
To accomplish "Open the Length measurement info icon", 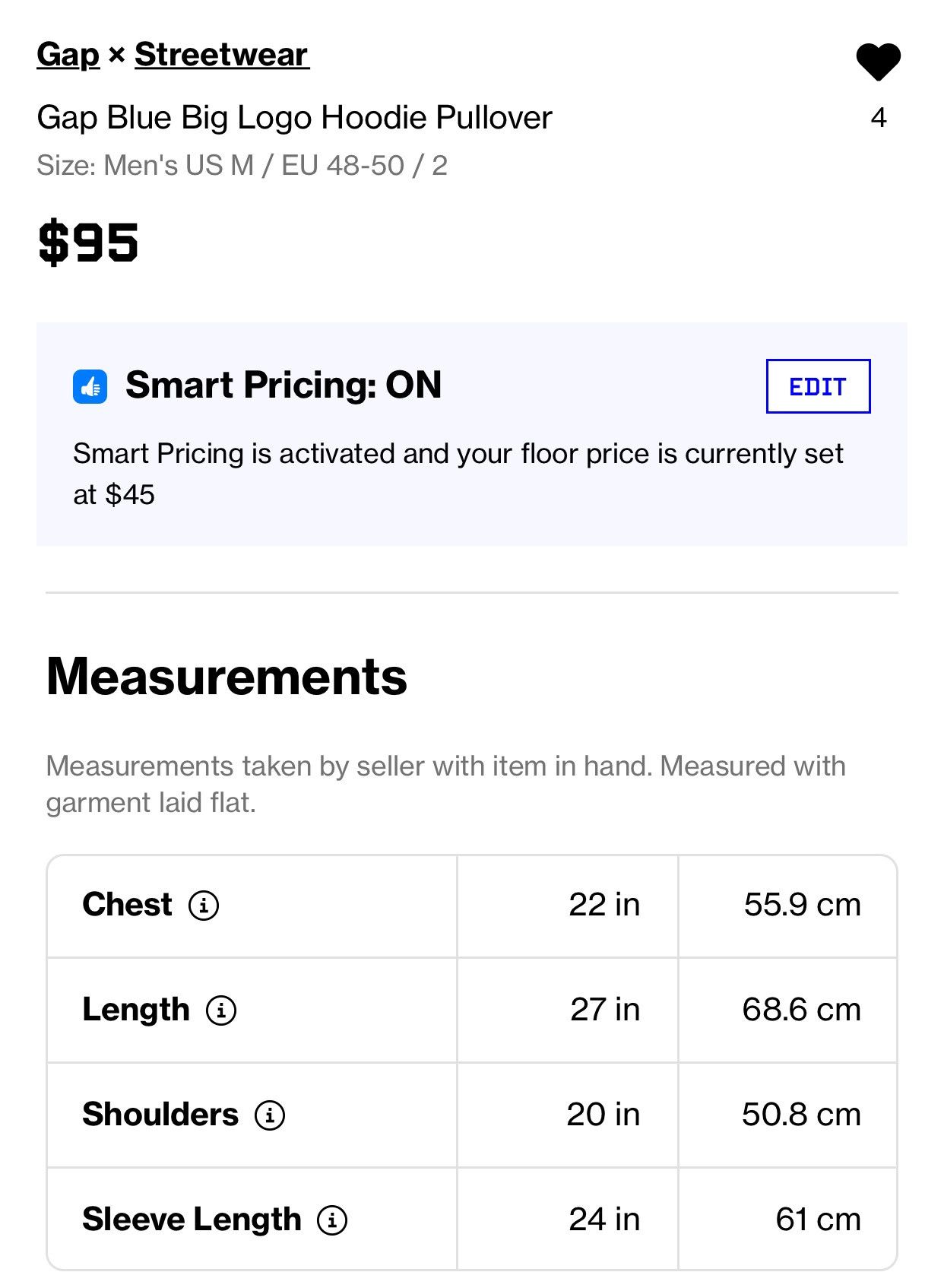I will click(221, 1010).
